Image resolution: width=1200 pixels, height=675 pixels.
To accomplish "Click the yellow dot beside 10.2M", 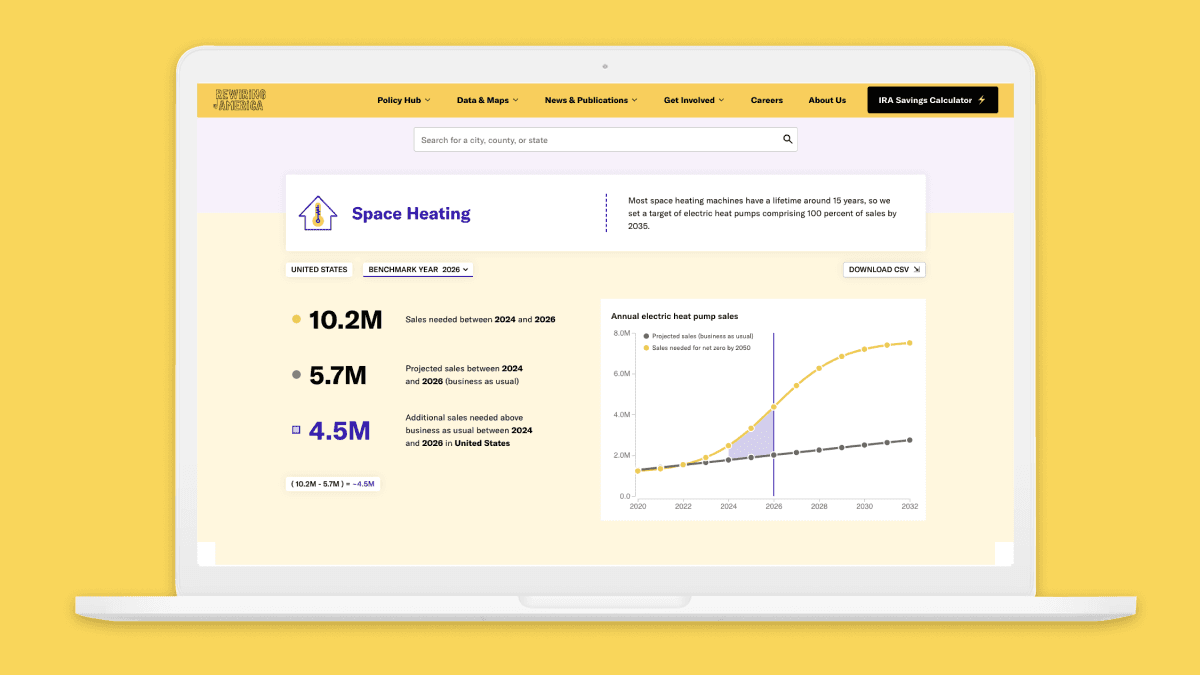I will pos(296,320).
